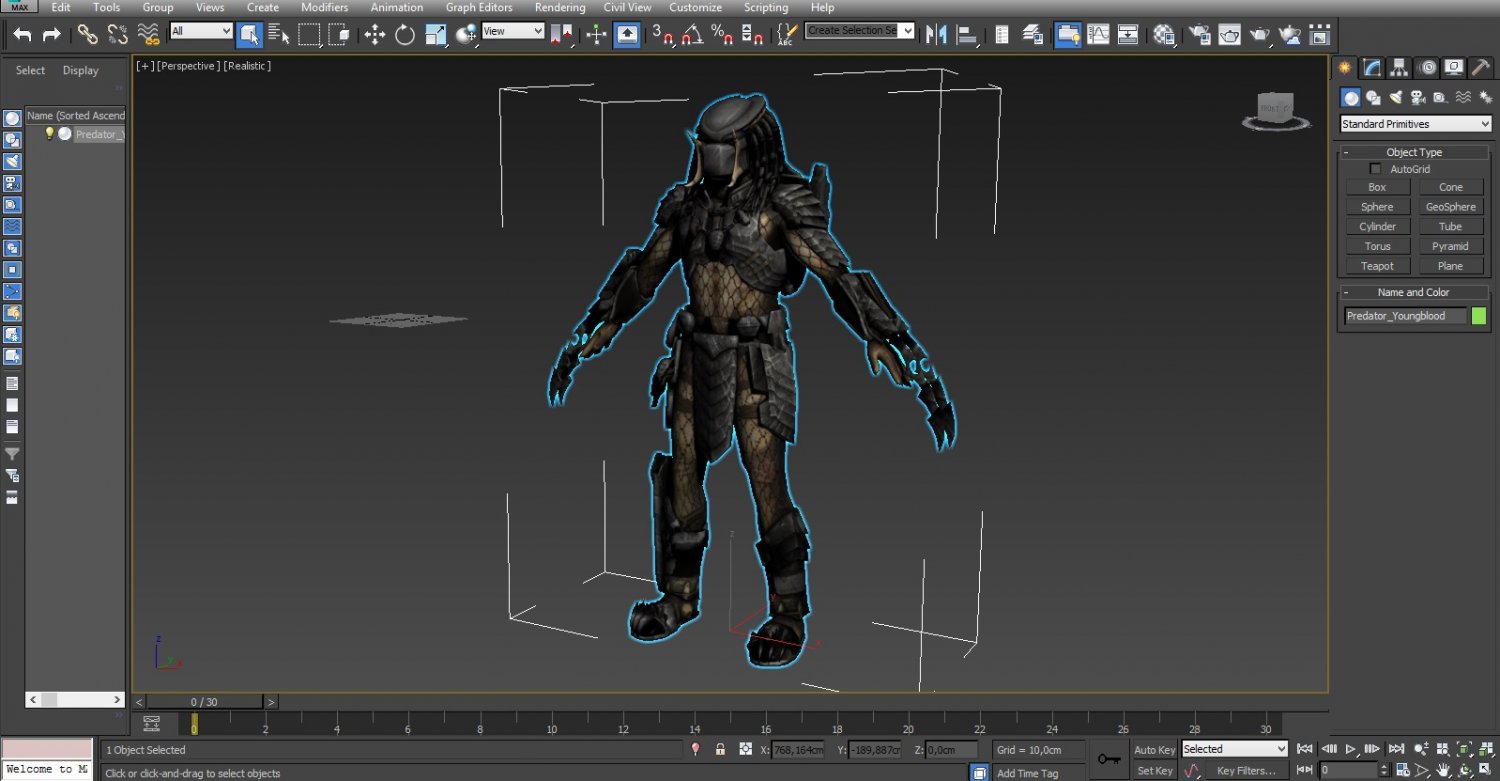Select the Select and Move tool
This screenshot has width=1500, height=781.
(x=375, y=34)
